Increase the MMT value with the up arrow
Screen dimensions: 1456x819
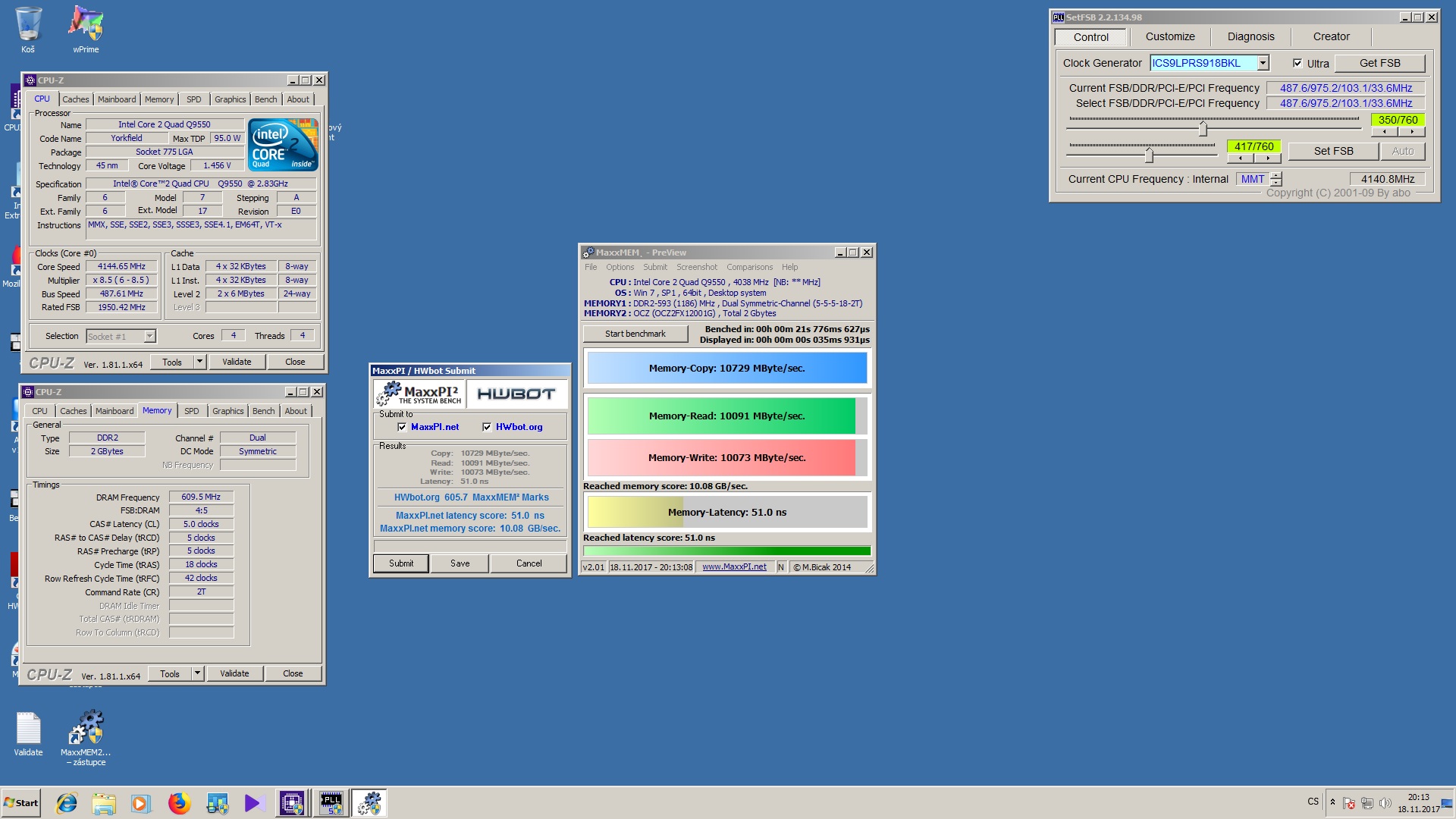1276,175
